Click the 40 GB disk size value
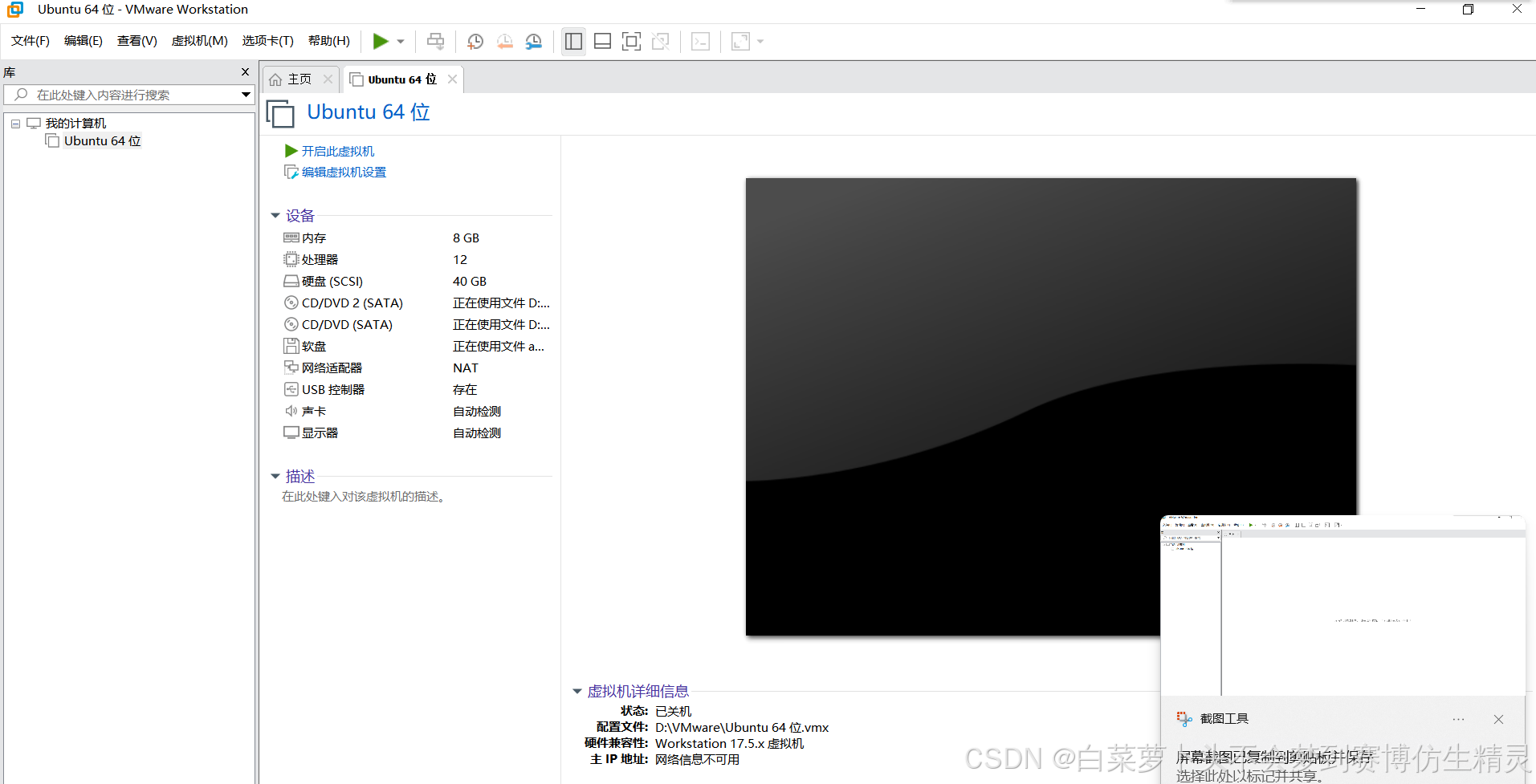This screenshot has height=784, width=1536. coord(470,282)
